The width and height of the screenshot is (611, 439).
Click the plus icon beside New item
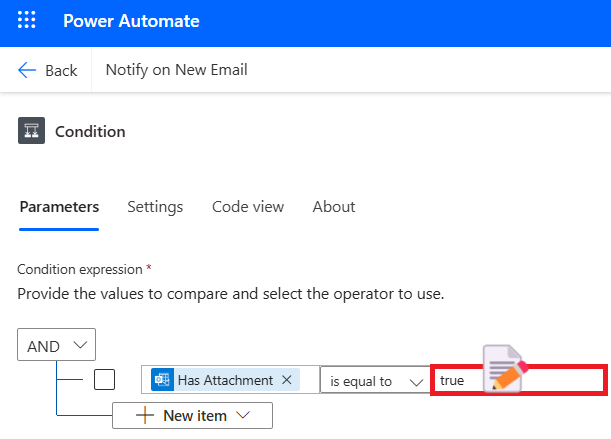147,415
